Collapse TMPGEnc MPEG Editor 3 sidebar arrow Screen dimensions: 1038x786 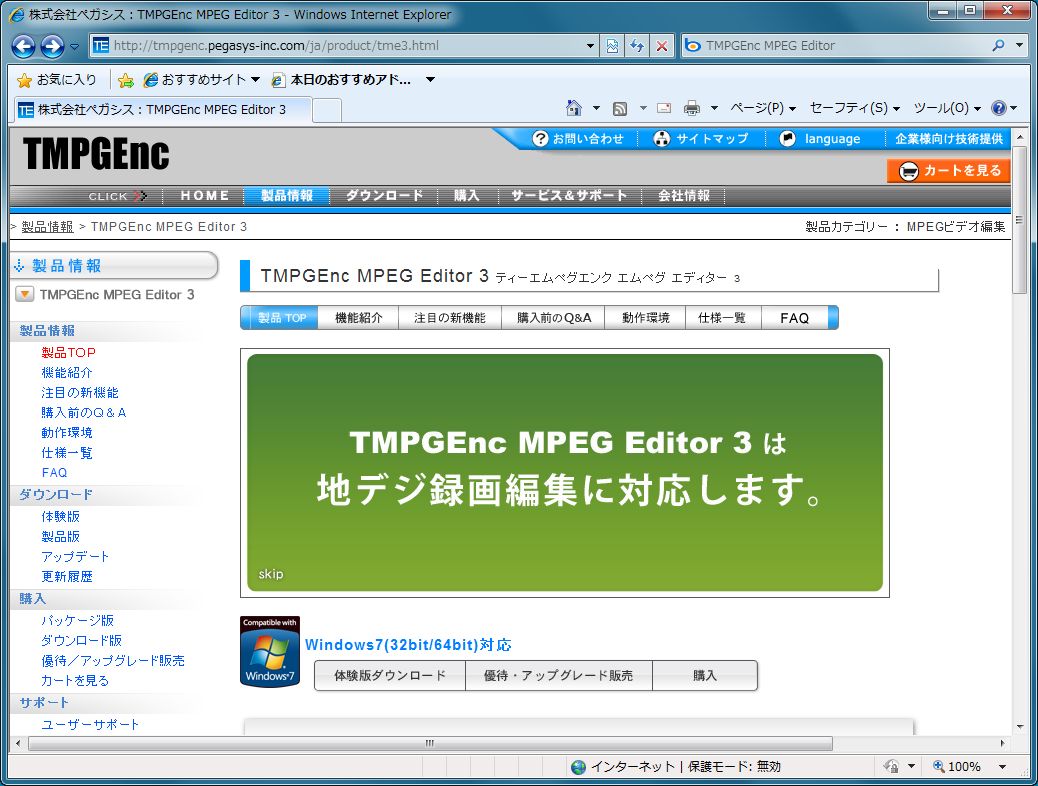24,295
